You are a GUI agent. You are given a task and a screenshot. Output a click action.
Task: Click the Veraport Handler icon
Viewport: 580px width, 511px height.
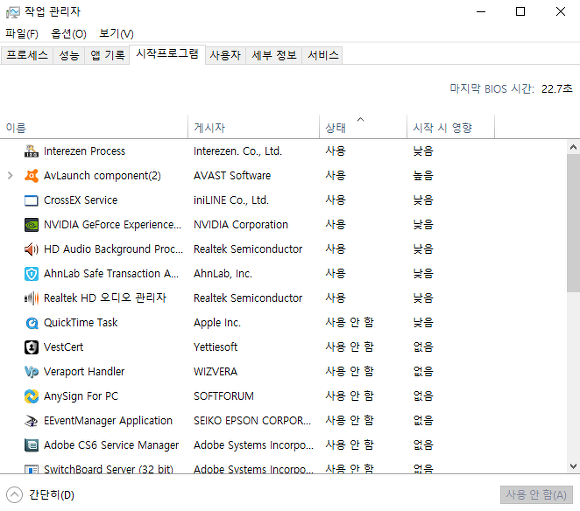coord(31,372)
